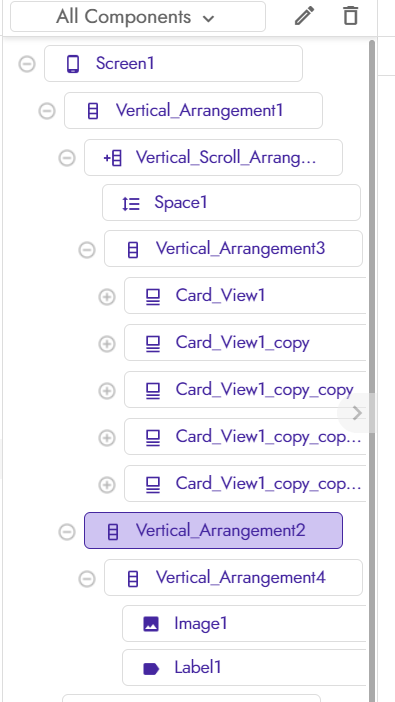Click the pencil rename icon
This screenshot has width=395, height=702.
(304, 16)
